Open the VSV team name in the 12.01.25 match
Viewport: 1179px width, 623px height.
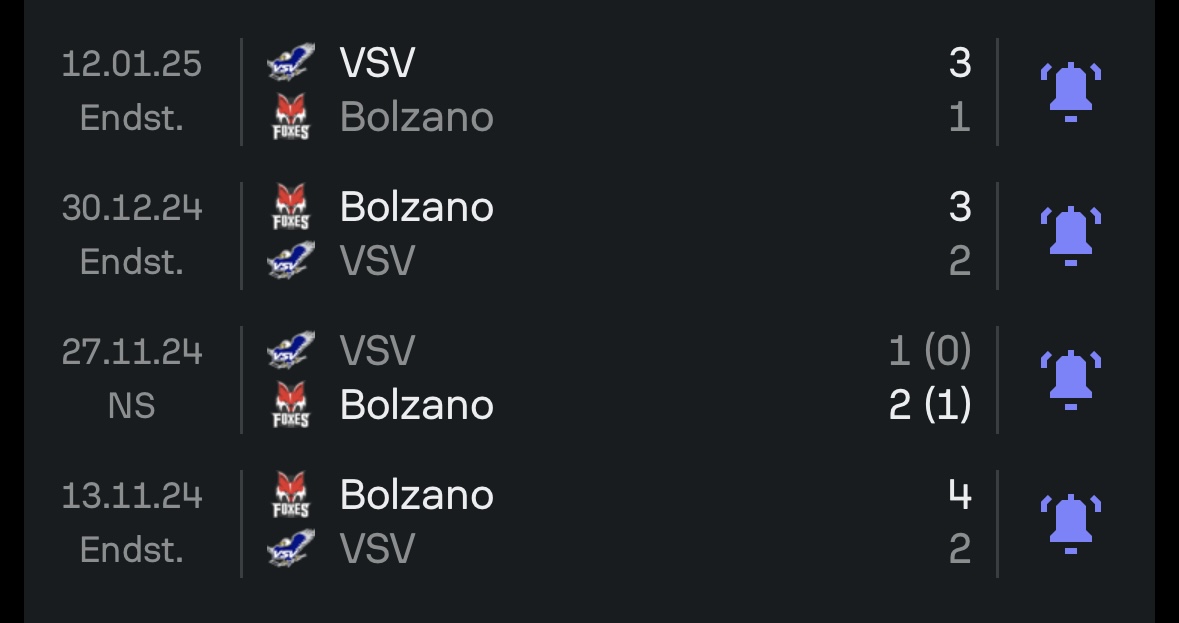(x=377, y=64)
